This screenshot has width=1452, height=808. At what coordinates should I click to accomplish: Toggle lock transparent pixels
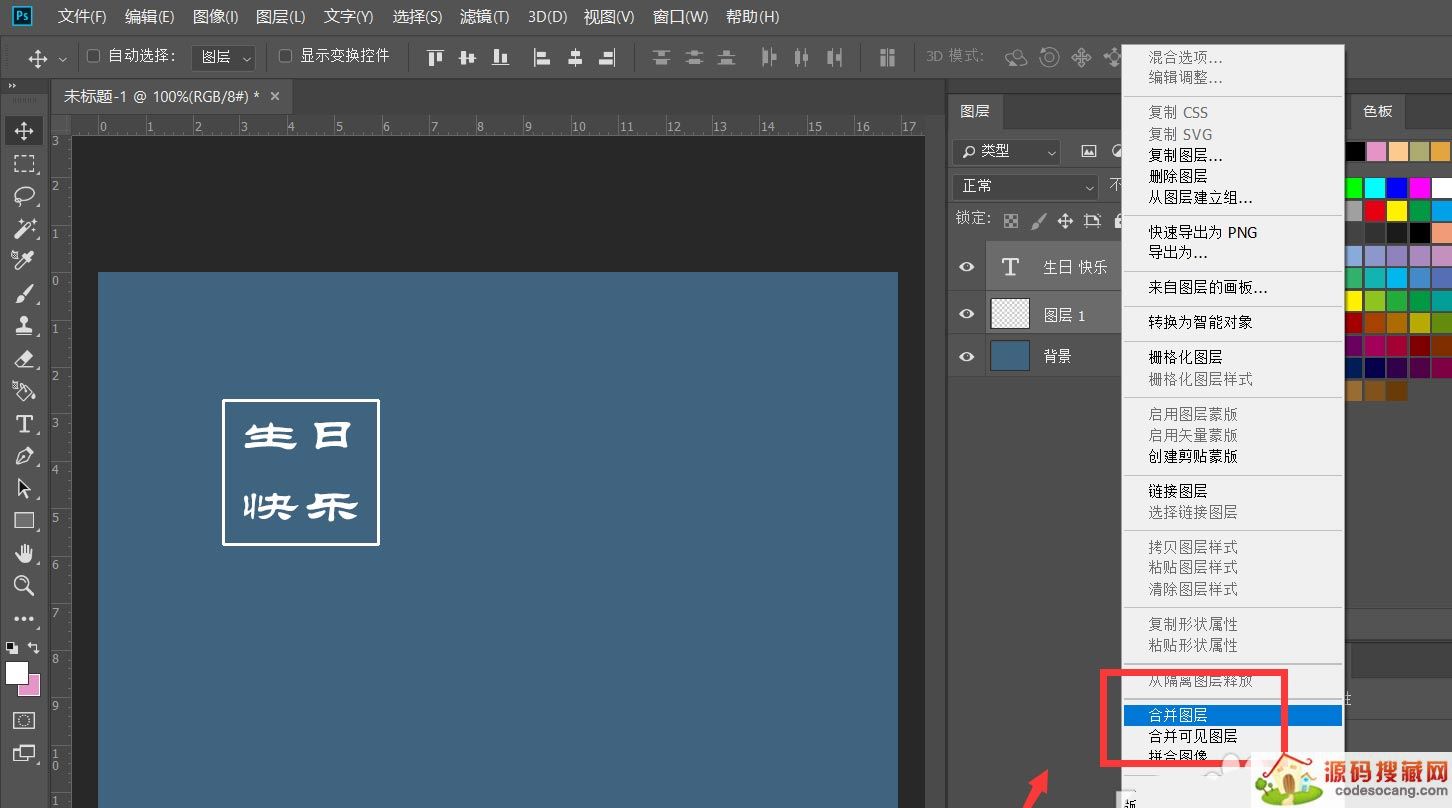click(x=1011, y=220)
